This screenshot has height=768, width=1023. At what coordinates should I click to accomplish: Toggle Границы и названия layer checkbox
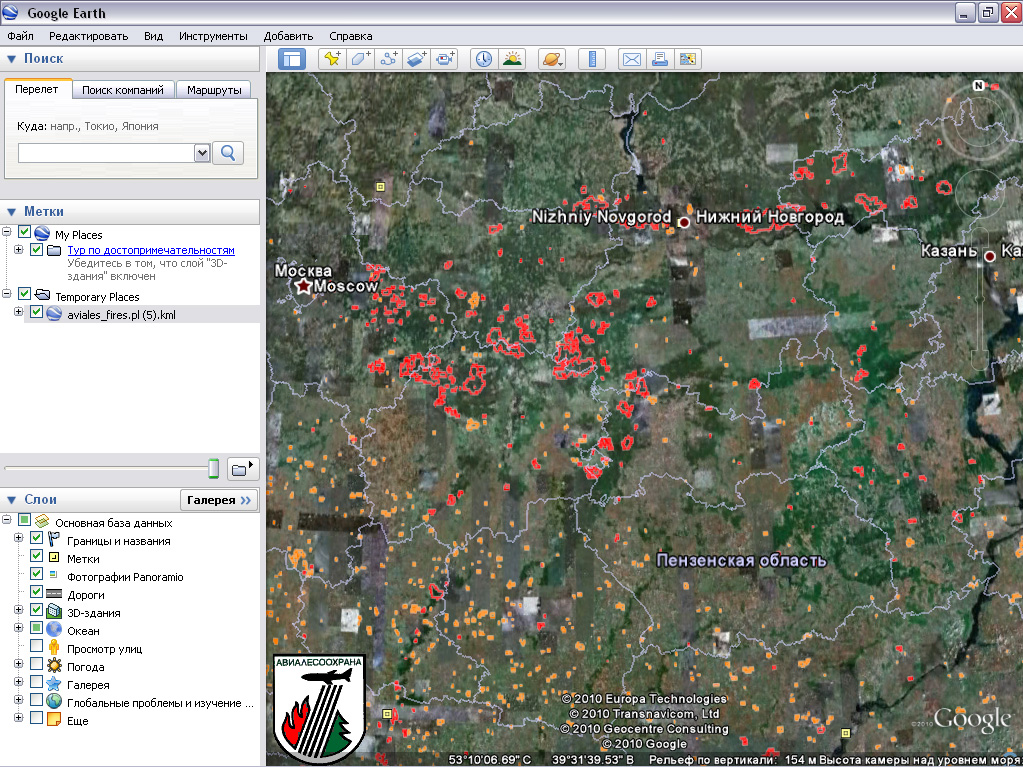pos(37,538)
